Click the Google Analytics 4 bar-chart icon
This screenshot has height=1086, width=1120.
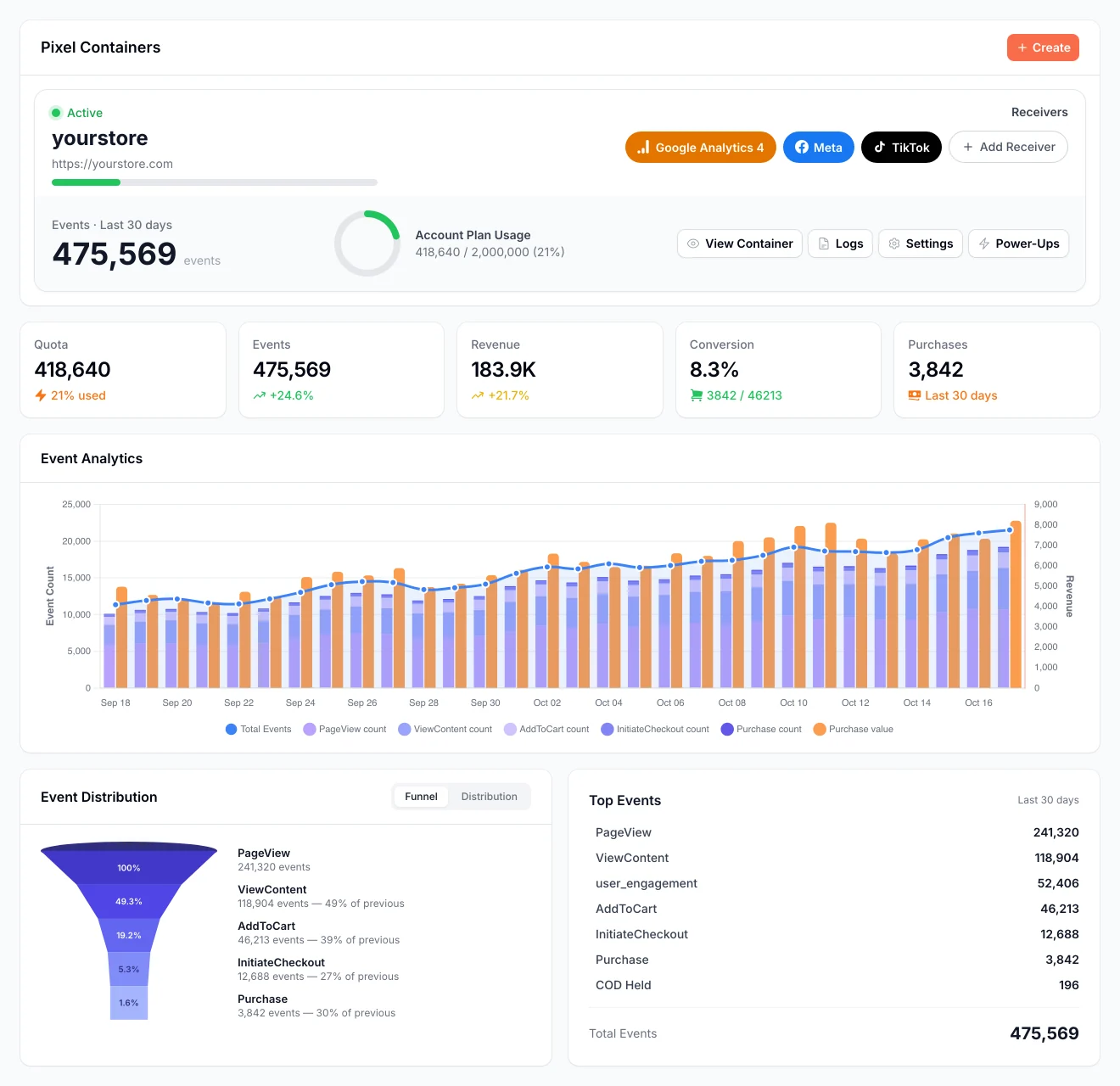pyautogui.click(x=643, y=147)
